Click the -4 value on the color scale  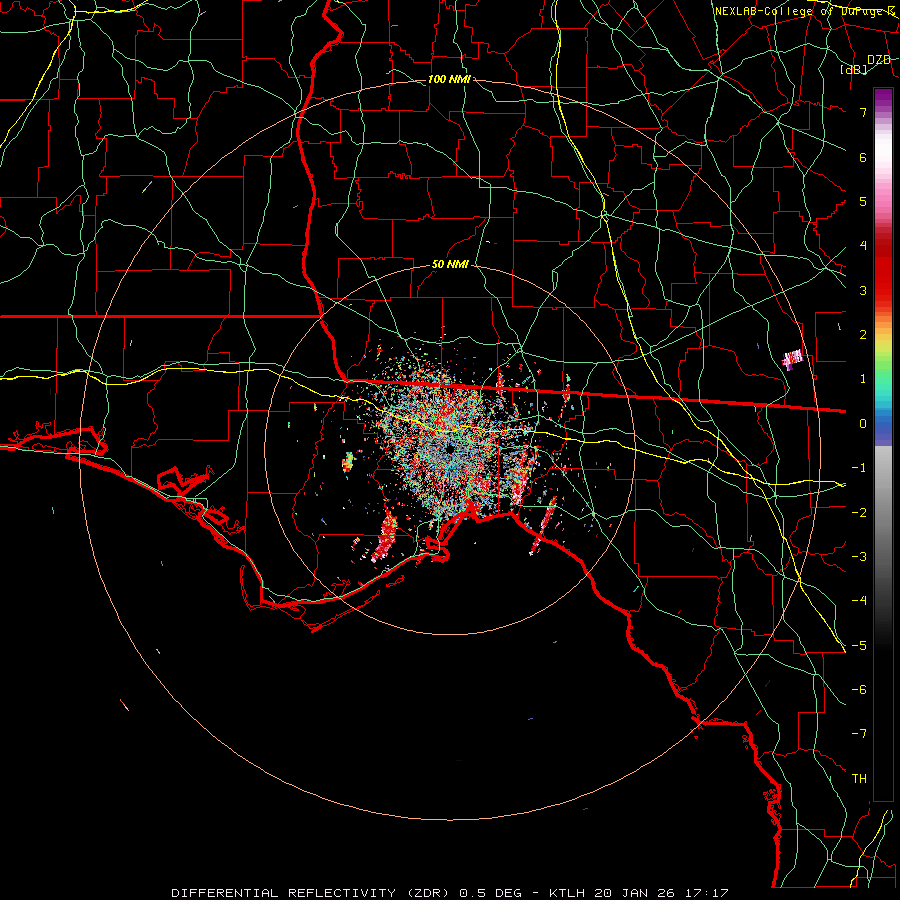(x=859, y=601)
